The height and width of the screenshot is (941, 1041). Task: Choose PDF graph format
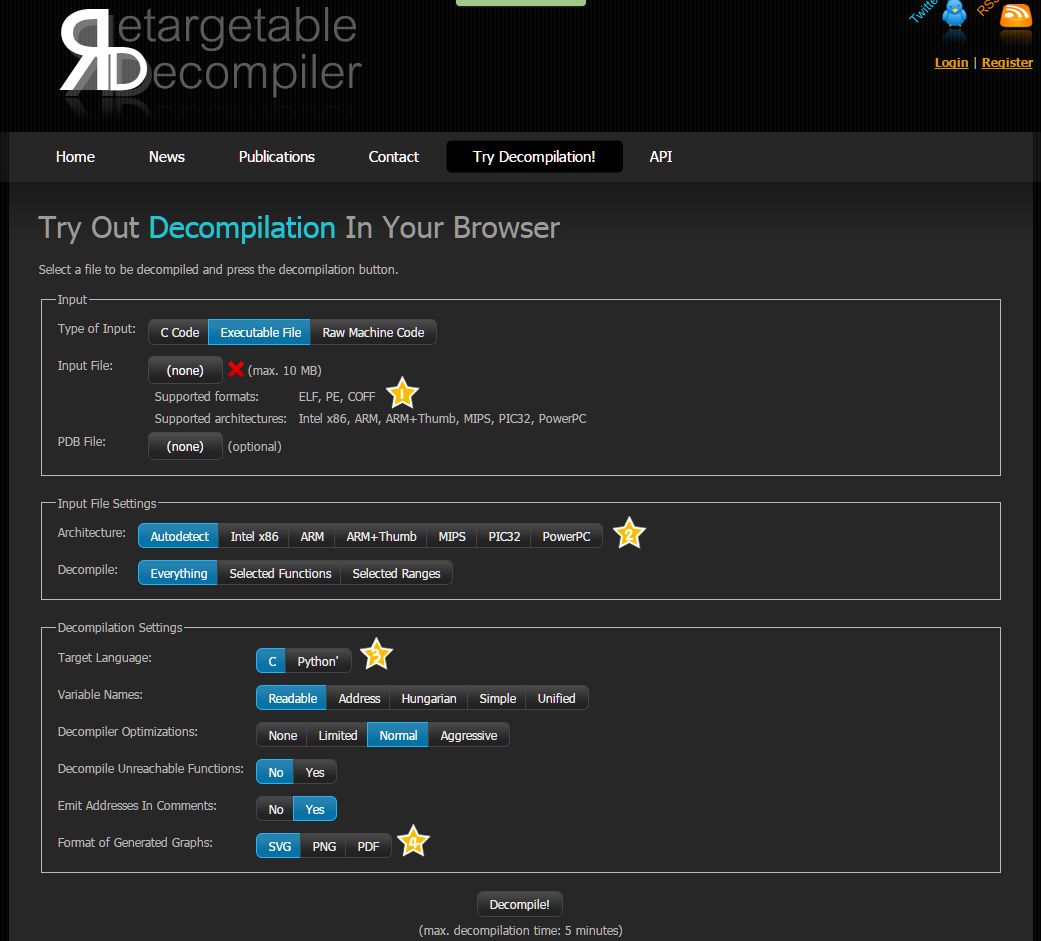pos(368,846)
